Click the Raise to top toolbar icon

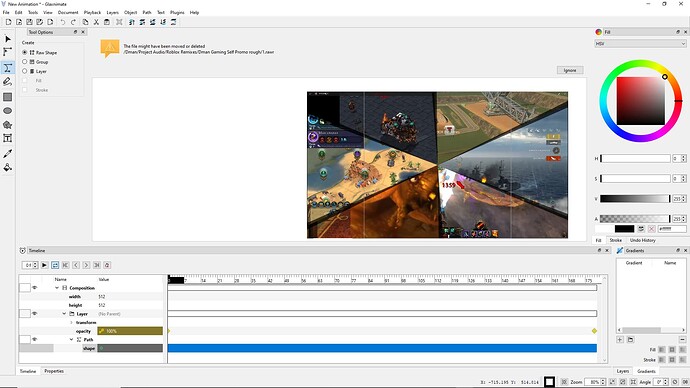(132, 22)
